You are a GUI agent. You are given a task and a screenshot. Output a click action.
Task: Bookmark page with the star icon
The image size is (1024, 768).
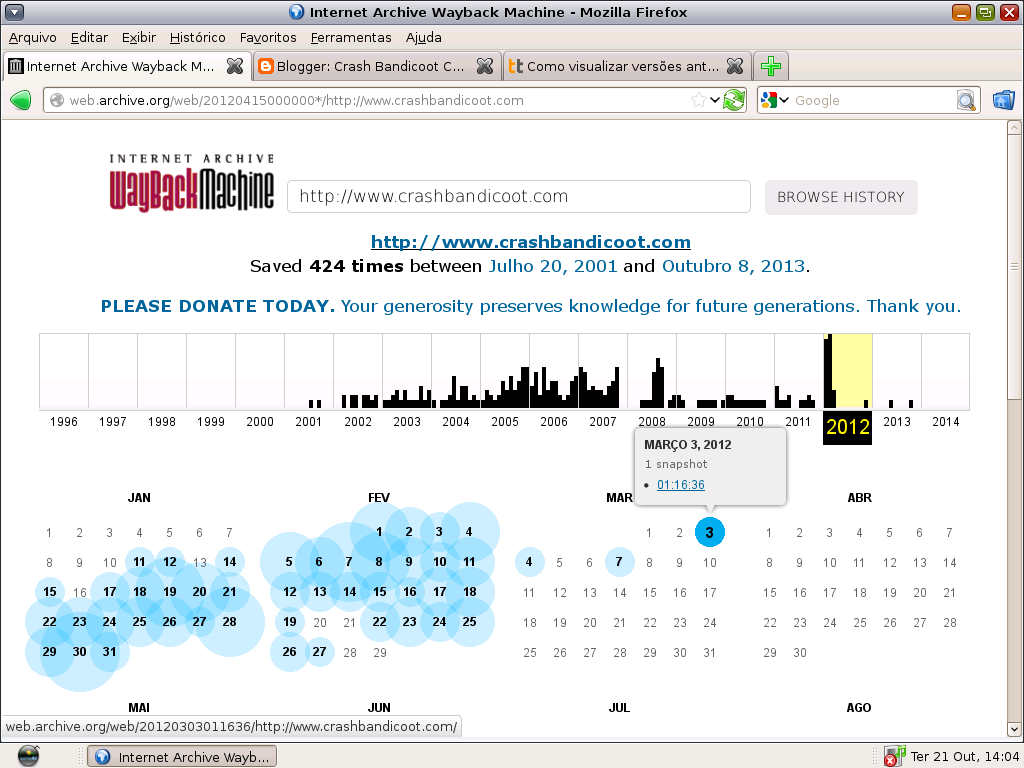click(x=699, y=100)
